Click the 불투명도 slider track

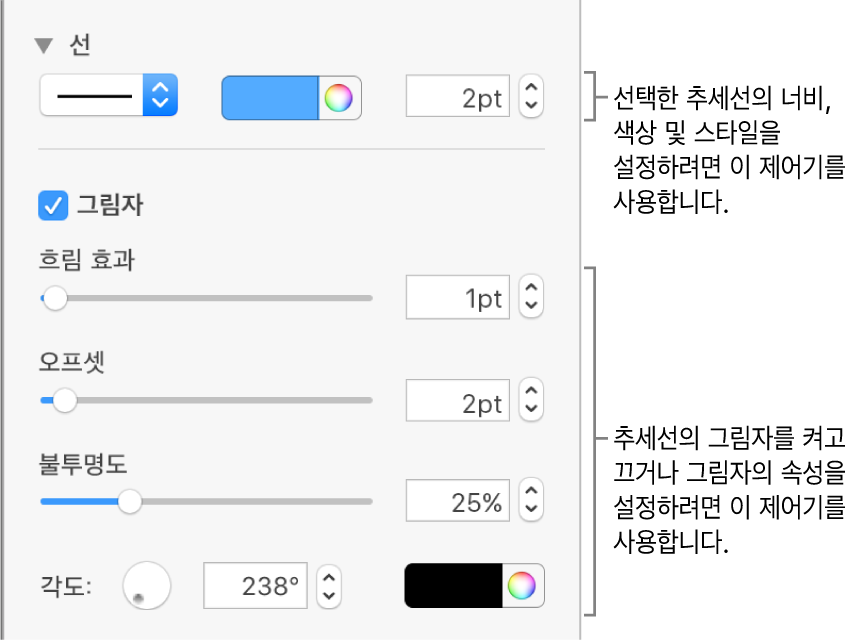coord(250,502)
